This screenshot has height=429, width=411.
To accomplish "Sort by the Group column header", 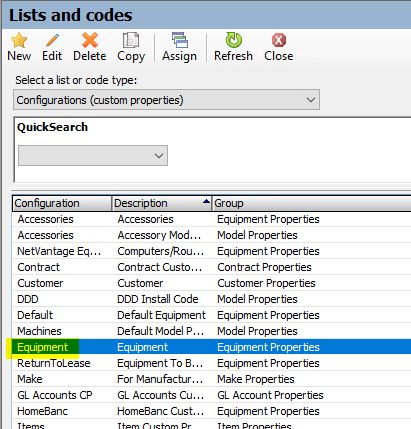I will [x=312, y=203].
